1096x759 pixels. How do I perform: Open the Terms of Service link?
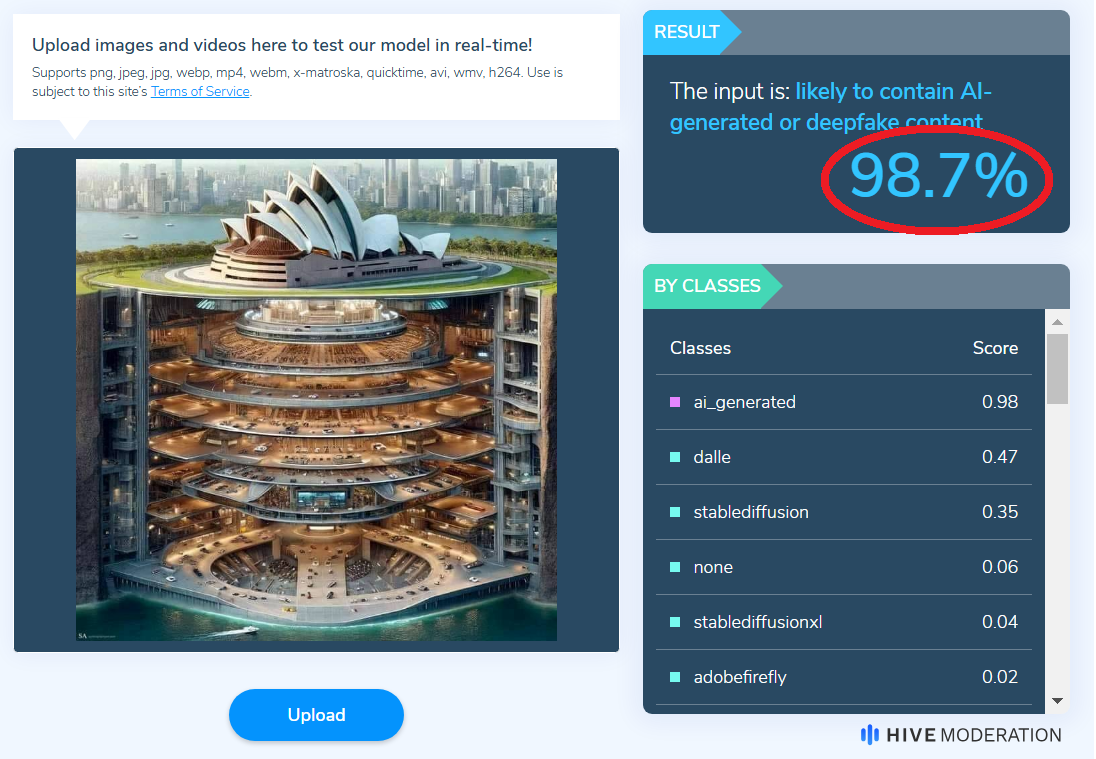200,92
